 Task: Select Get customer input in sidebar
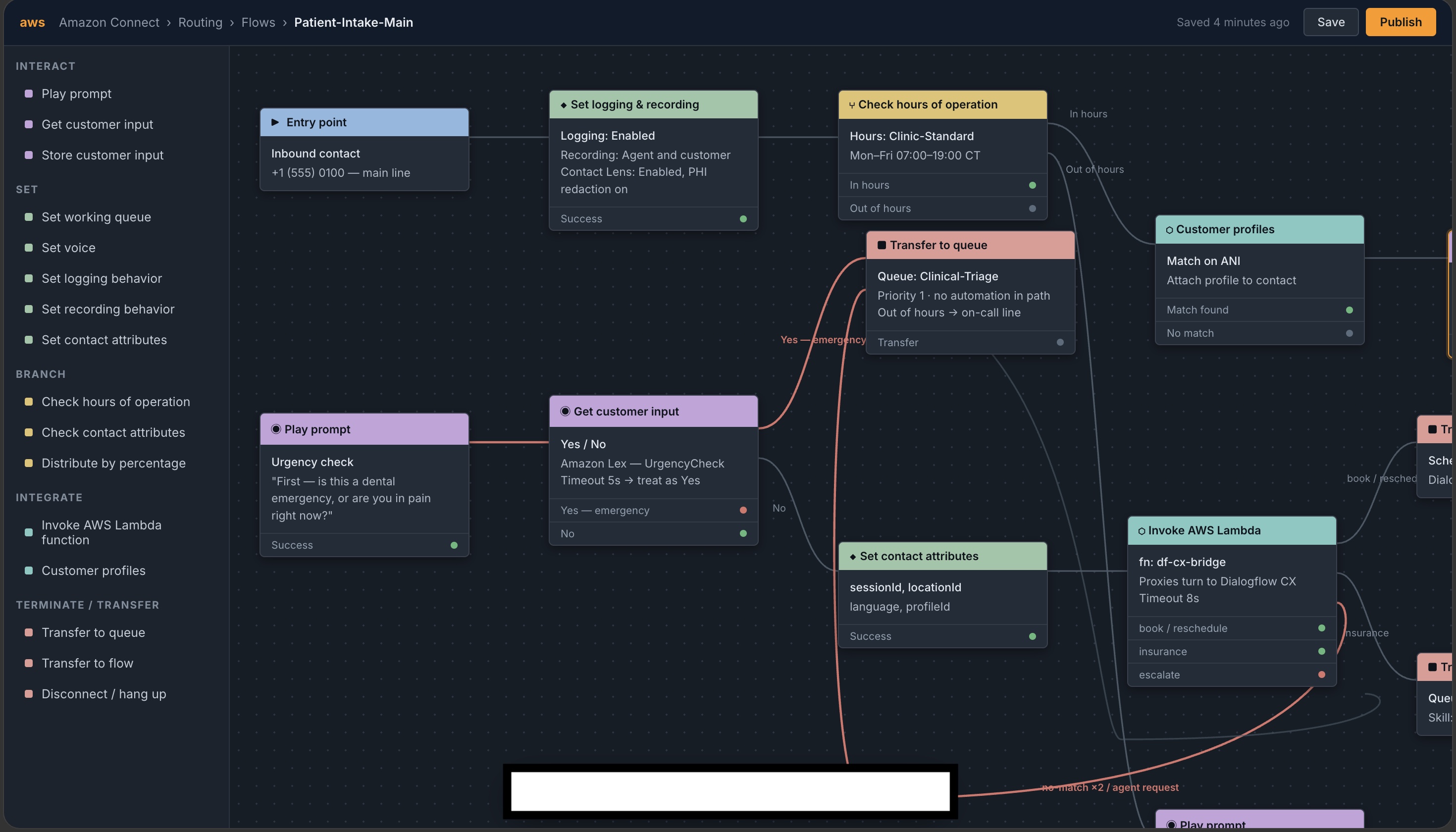click(97, 124)
